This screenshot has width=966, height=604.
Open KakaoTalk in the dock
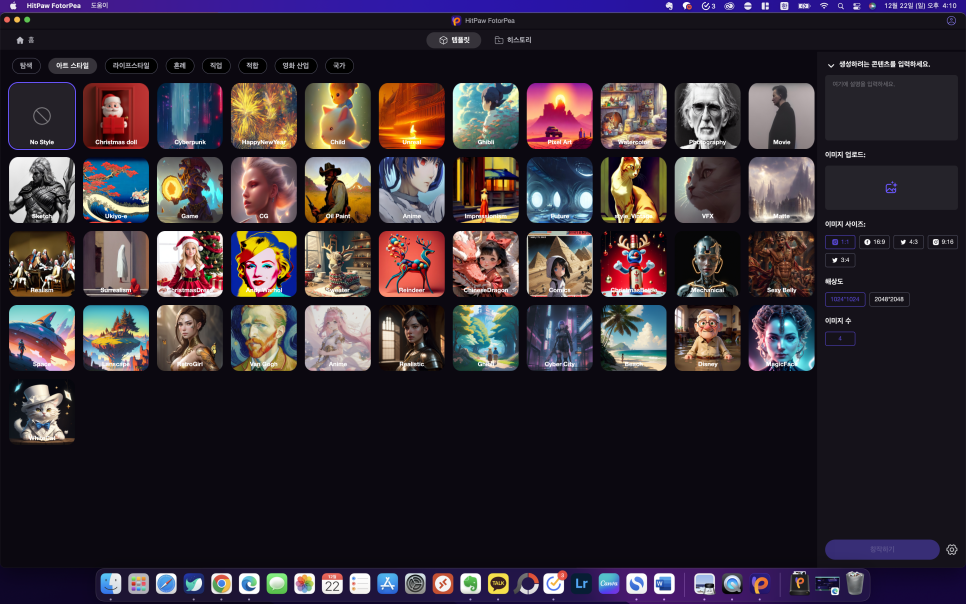click(x=498, y=583)
